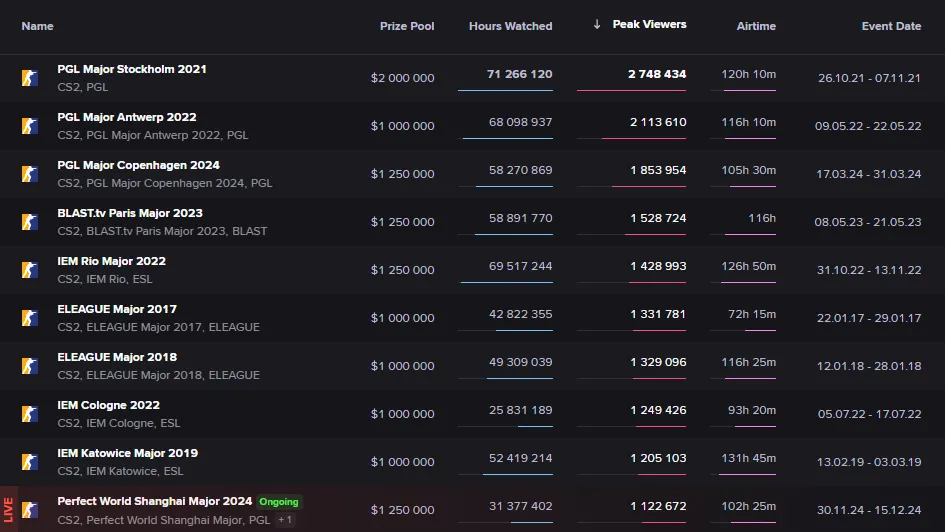
Task: Click CS2 game icon for PGL Major Antwerp 2022
Action: [x=30, y=126]
